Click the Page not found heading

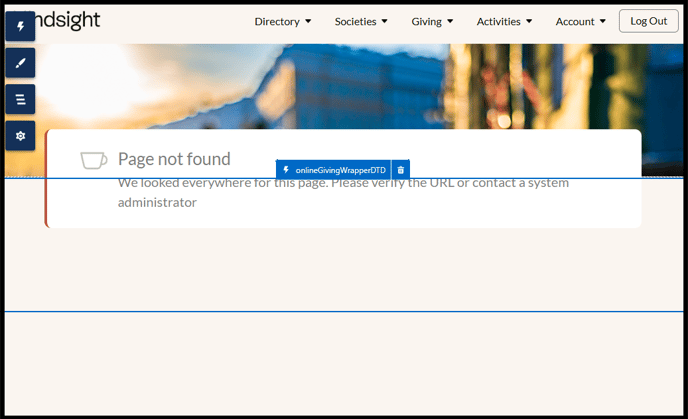coord(174,158)
